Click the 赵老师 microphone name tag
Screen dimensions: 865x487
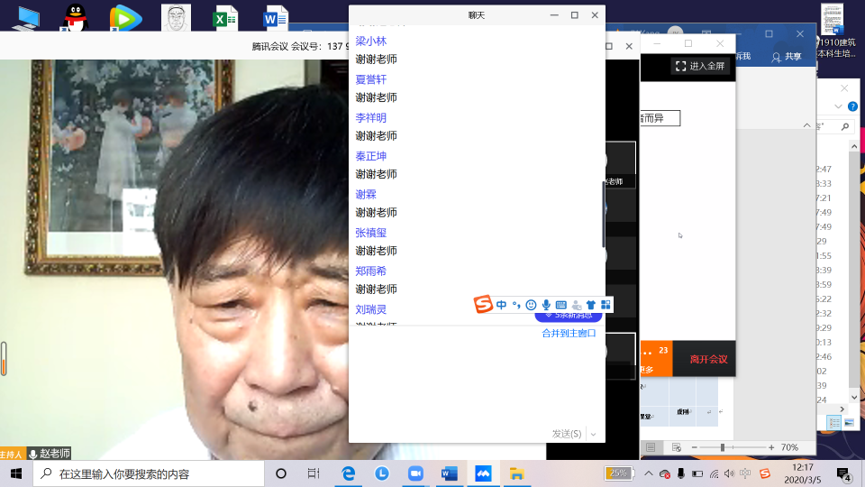49,453
